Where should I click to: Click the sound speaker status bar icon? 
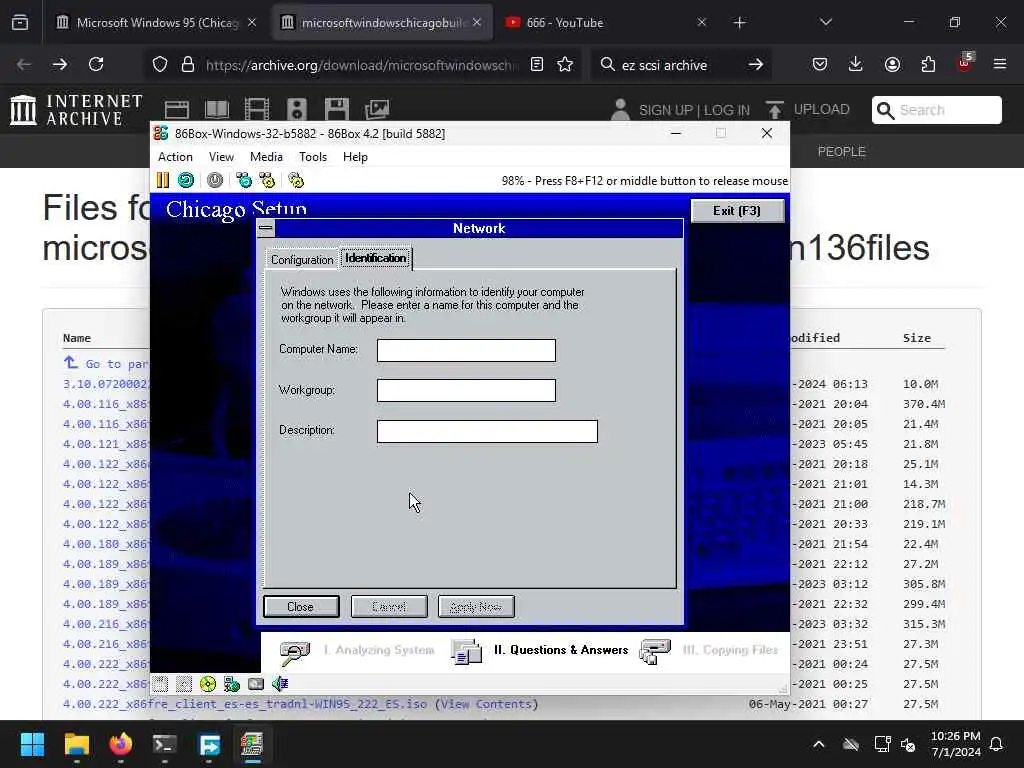point(280,684)
